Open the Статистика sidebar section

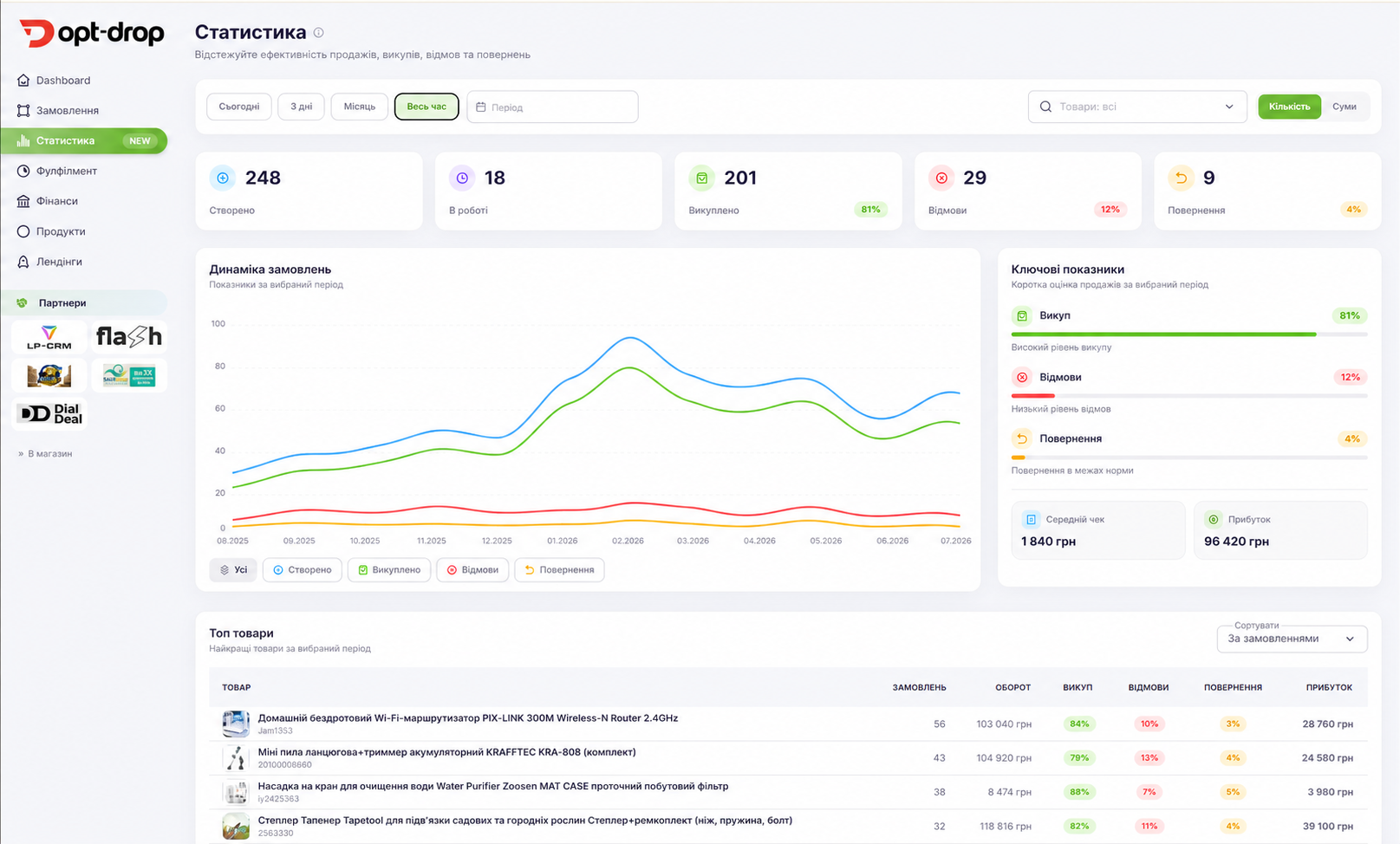click(83, 141)
